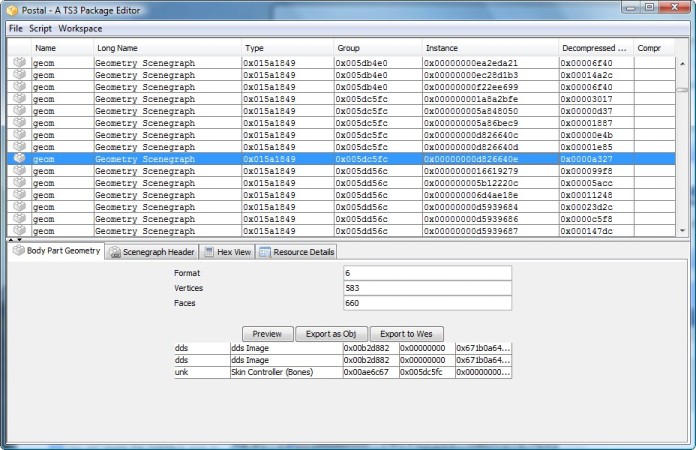Expand the top pane using divider down arrow
Screen dimensions: 696x450
(x=17, y=240)
